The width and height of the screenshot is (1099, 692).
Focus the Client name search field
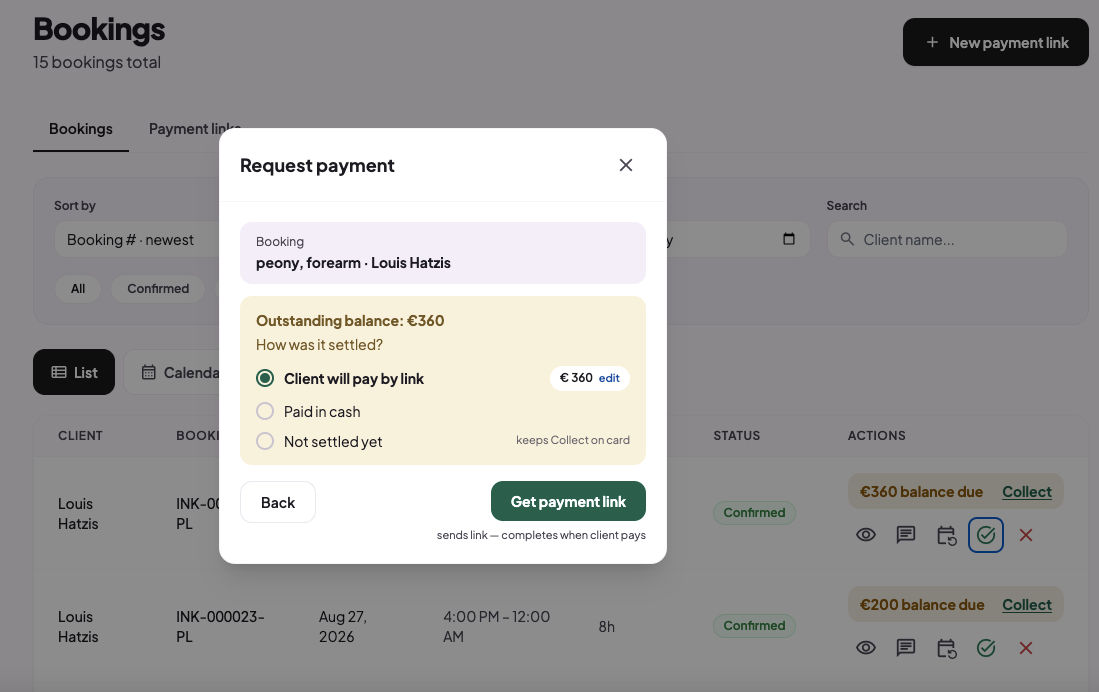[x=947, y=240]
